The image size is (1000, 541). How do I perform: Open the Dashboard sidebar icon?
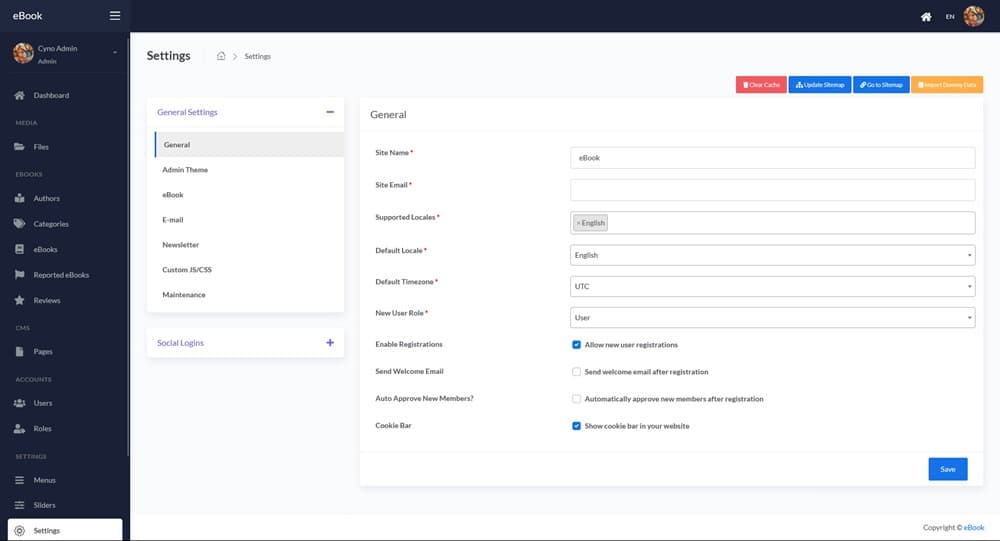pos(19,95)
